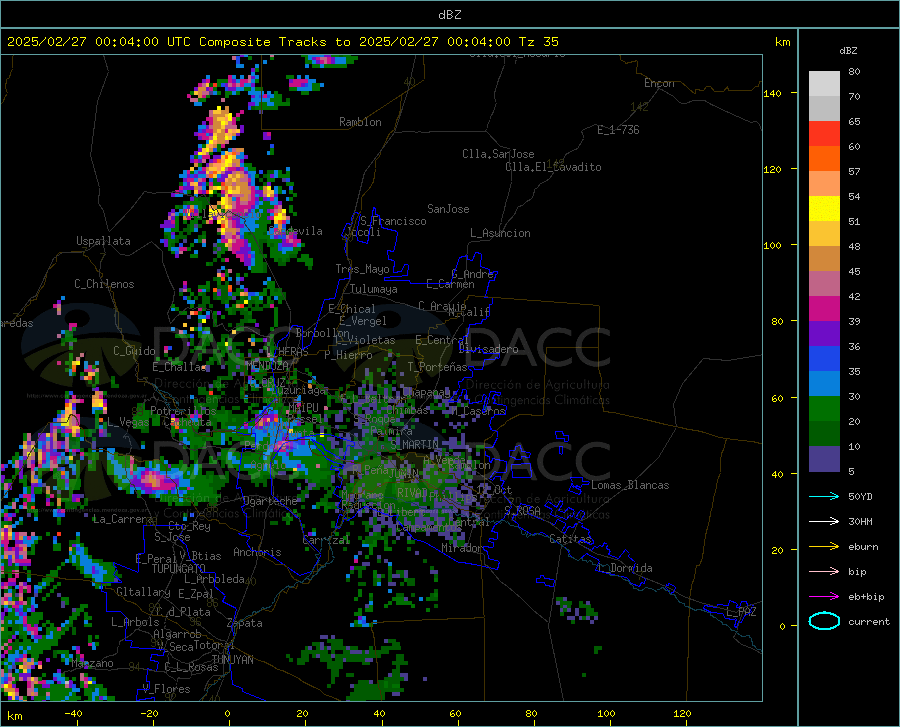
Task: Click the 'E_Carmen' map label
Action: pyautogui.click(x=451, y=284)
